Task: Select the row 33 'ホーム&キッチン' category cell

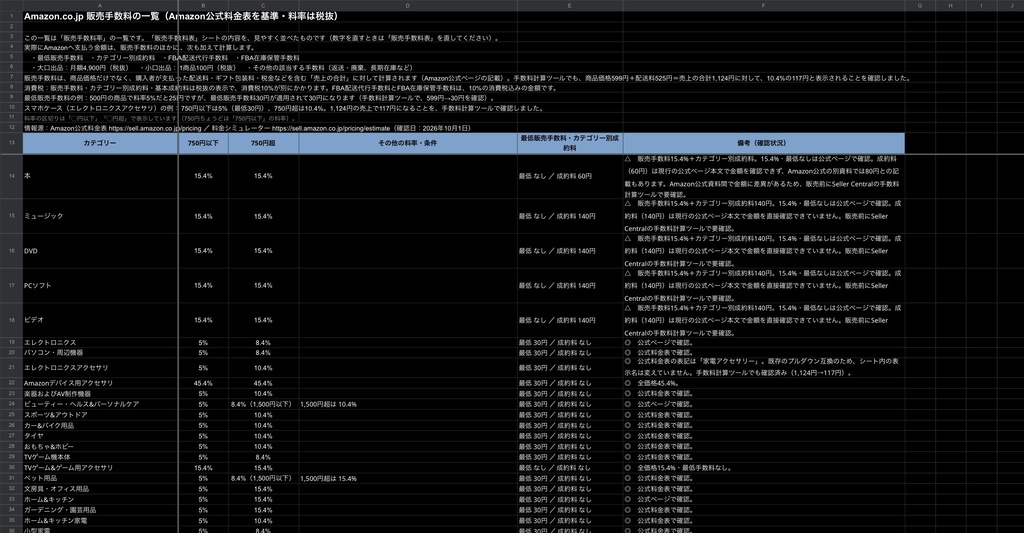Action: click(100, 500)
